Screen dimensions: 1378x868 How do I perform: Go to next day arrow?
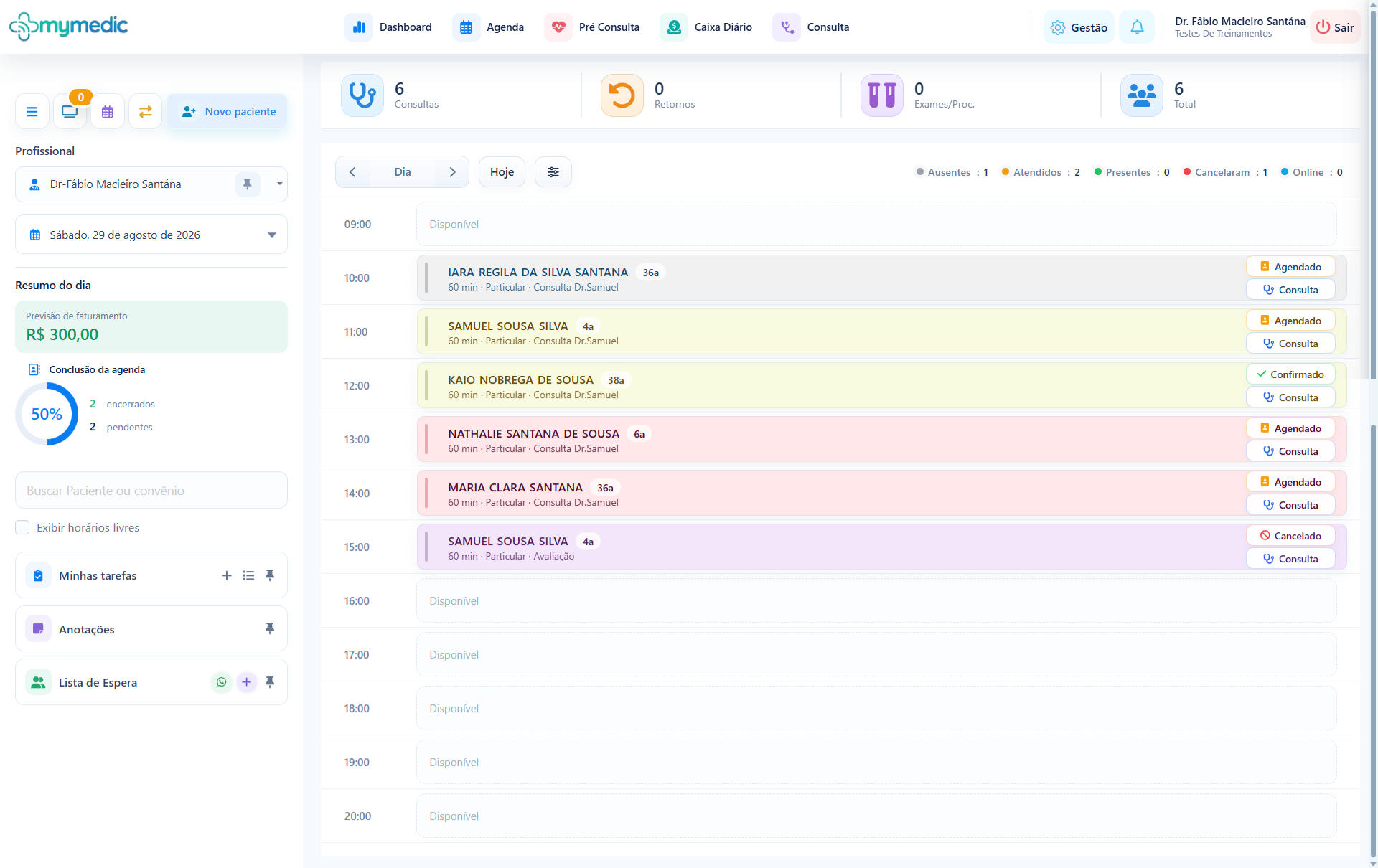[452, 172]
